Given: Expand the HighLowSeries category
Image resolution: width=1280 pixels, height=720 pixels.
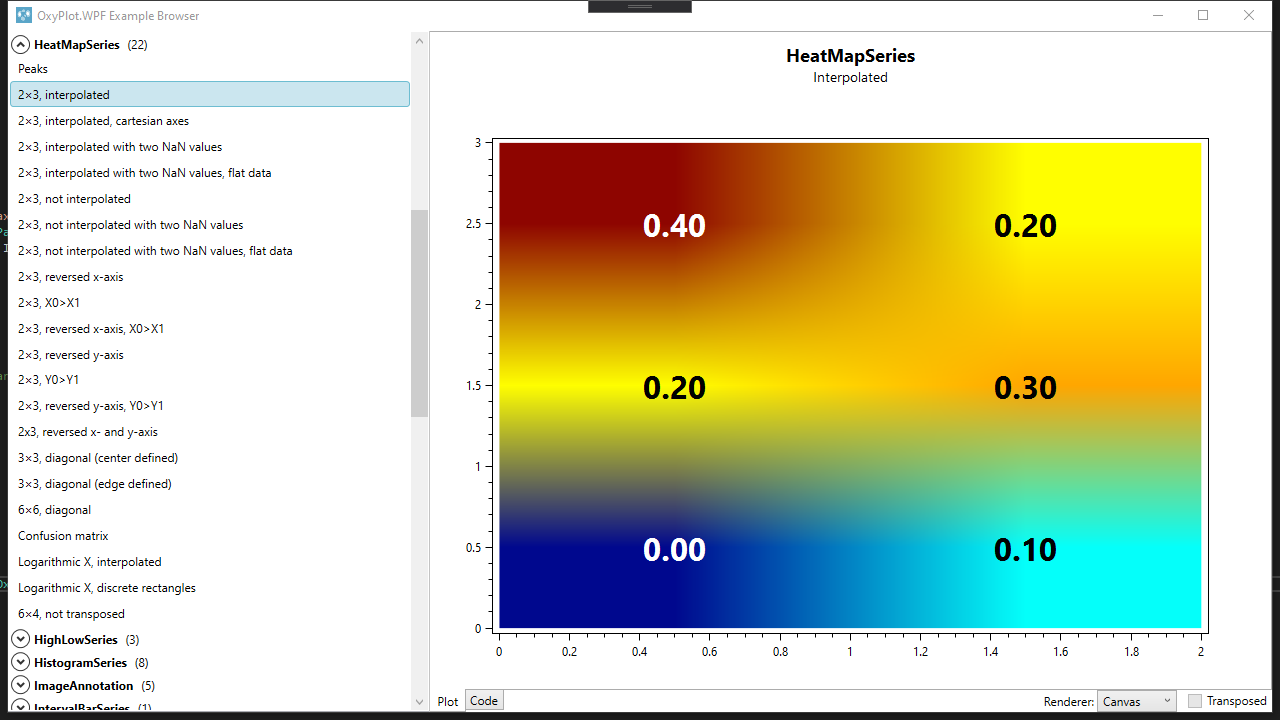Looking at the screenshot, I should pos(20,639).
